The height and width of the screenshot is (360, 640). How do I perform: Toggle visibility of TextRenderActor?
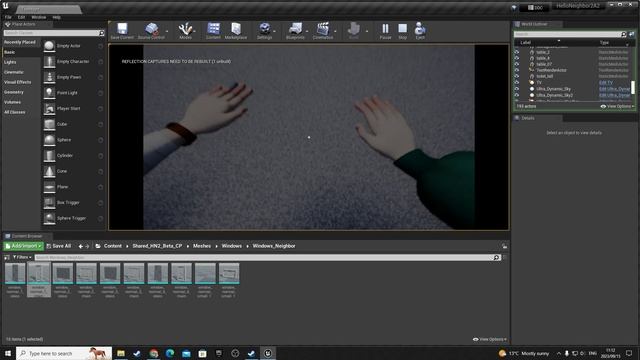click(517, 70)
